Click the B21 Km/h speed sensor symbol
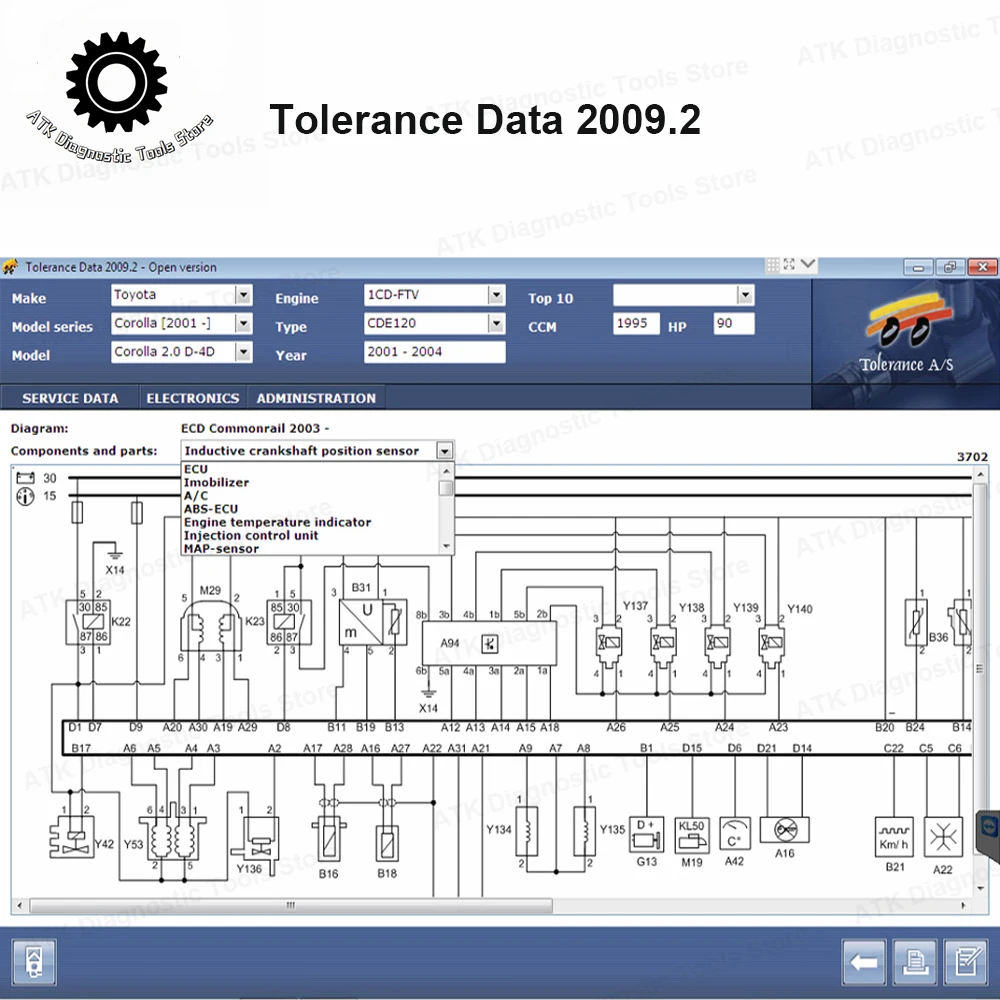Screen dimensions: 1000x1000 point(894,837)
